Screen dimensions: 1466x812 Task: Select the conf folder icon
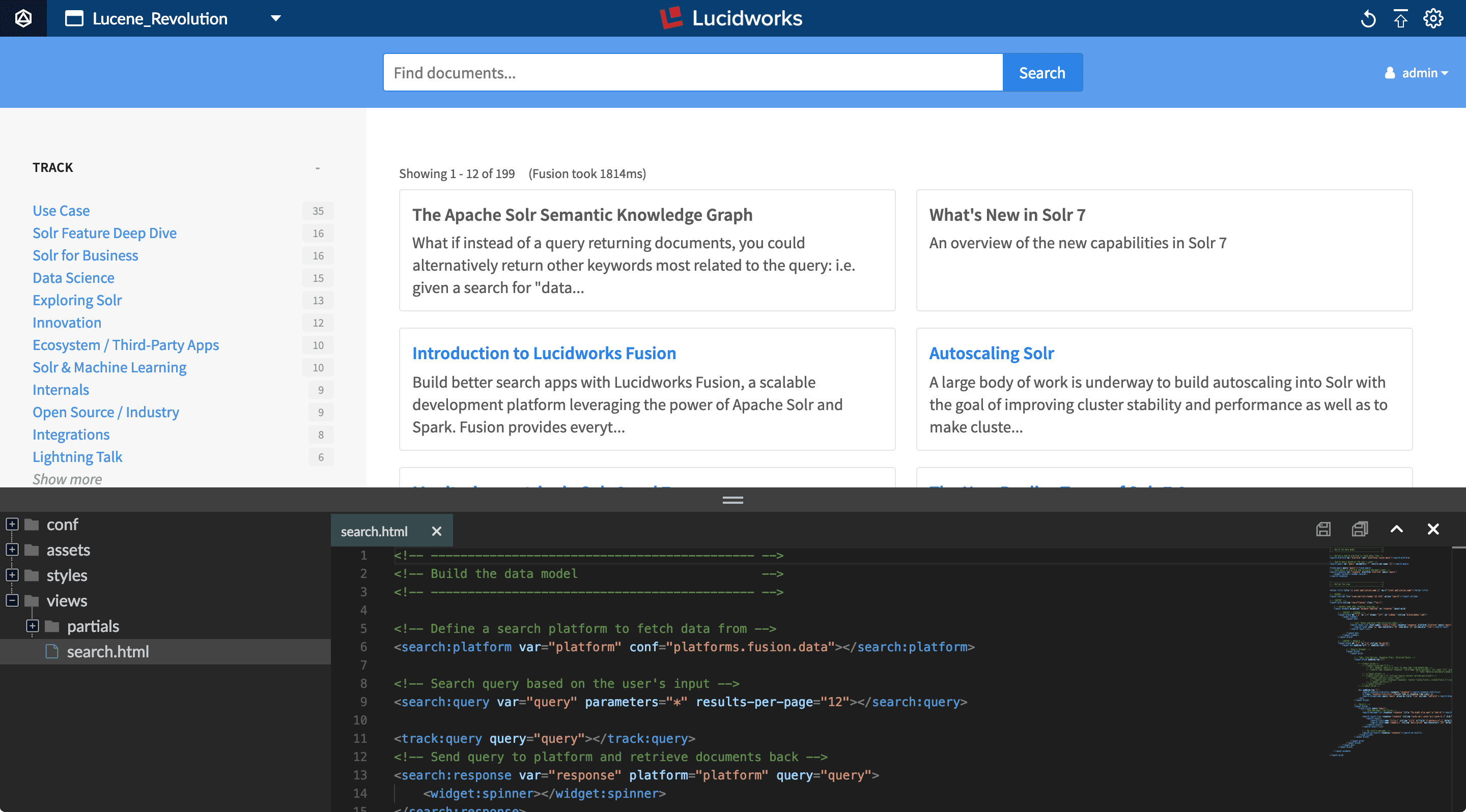(32, 524)
